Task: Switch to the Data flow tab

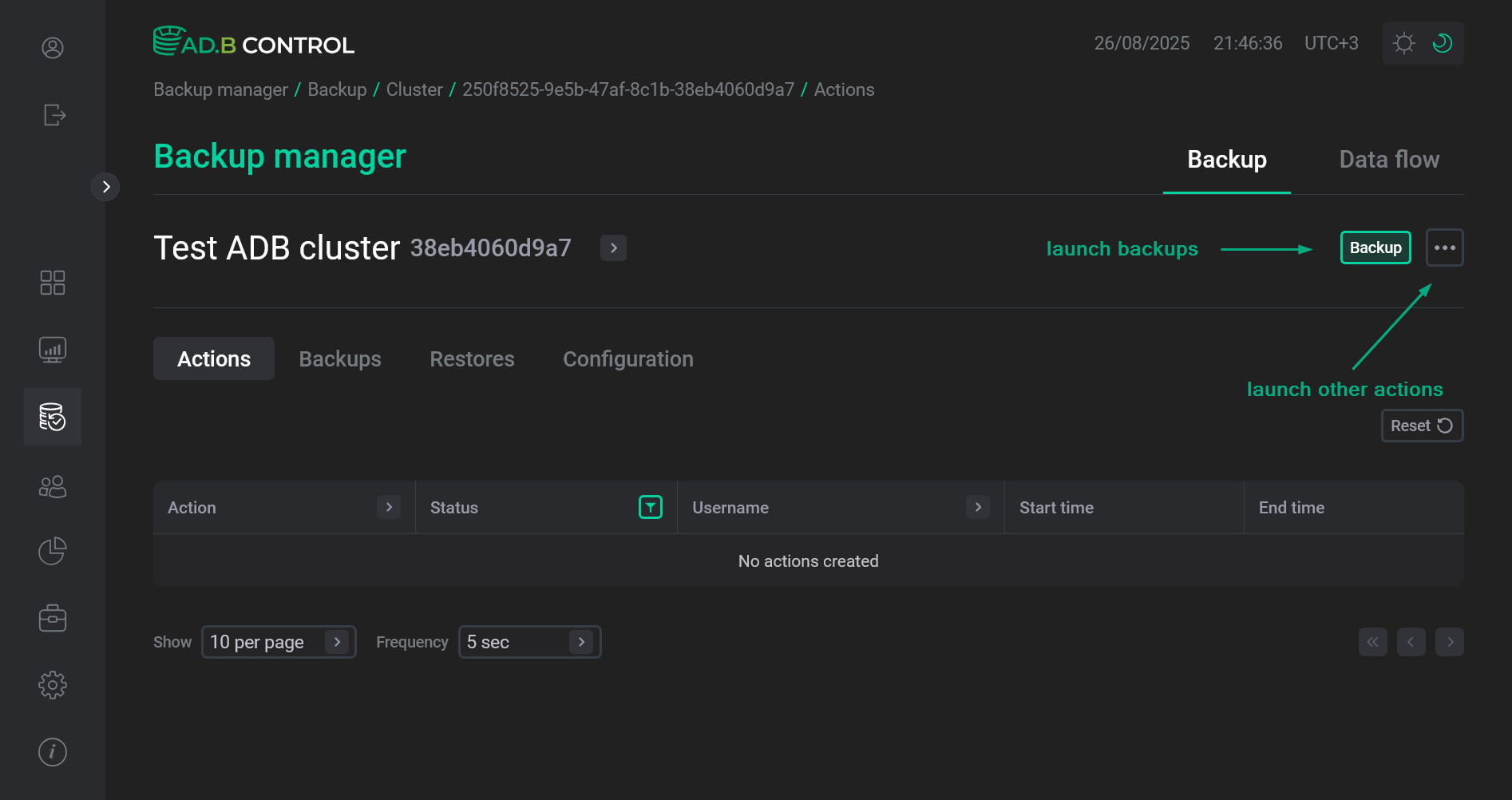Action: click(1389, 159)
